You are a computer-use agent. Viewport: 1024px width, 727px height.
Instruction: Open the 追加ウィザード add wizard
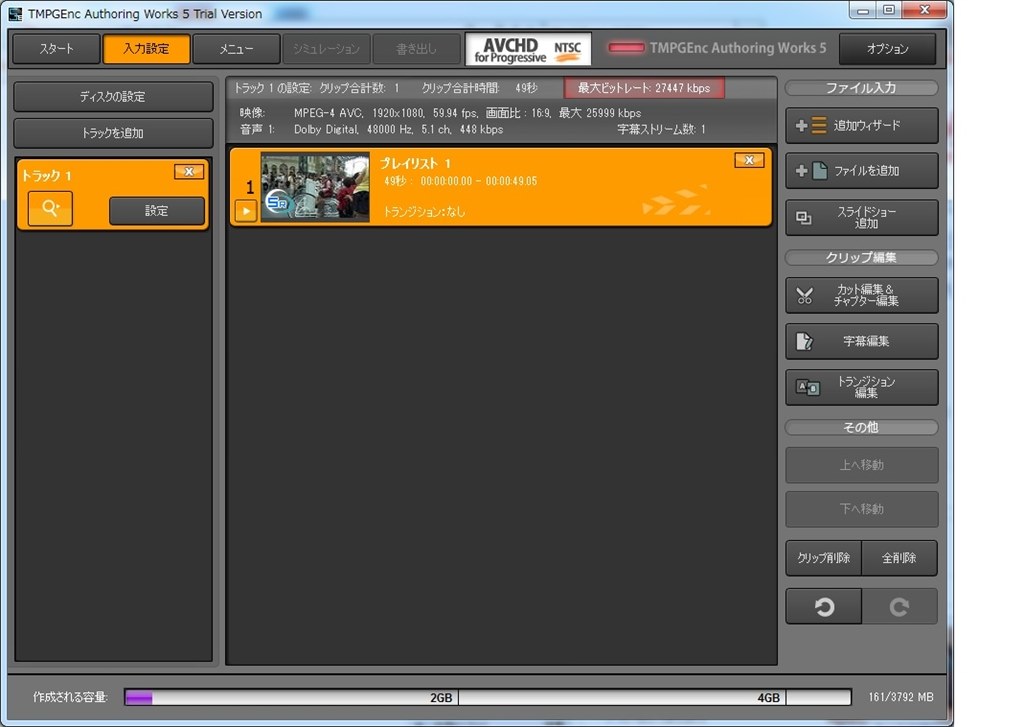point(861,125)
